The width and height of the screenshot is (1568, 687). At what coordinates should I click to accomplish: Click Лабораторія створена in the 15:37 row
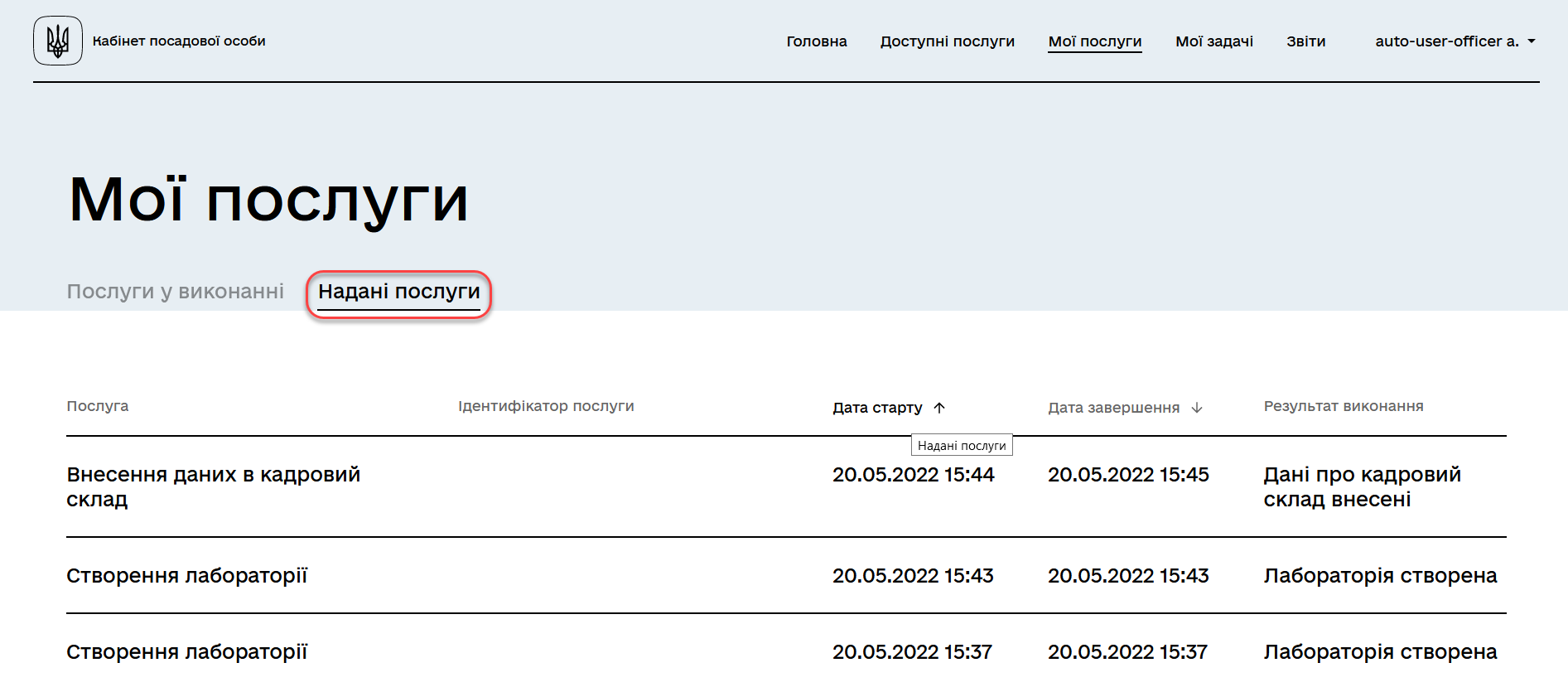1380,652
